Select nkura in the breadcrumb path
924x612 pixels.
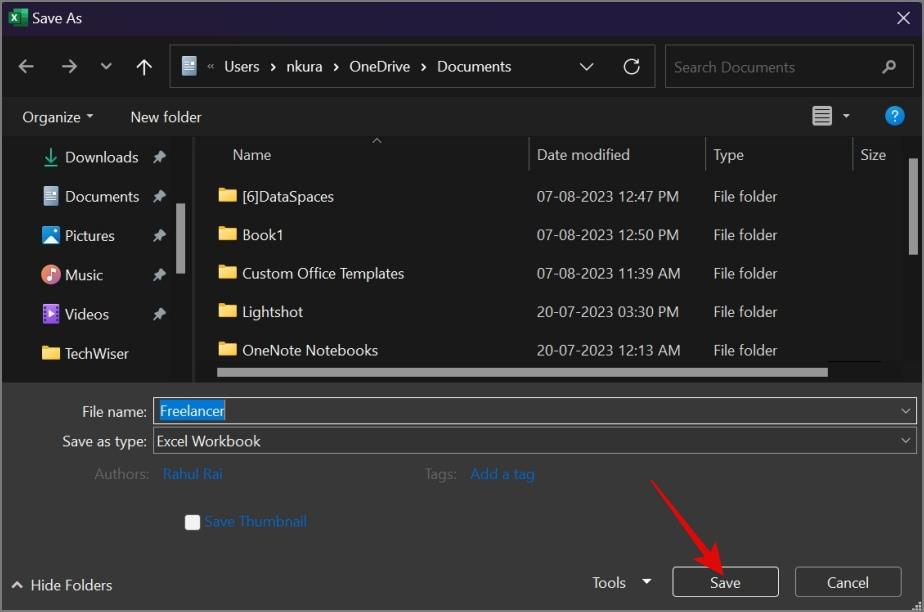(x=304, y=67)
